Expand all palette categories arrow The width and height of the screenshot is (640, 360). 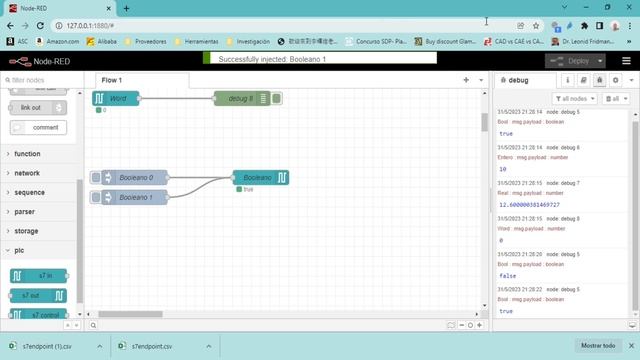76,325
